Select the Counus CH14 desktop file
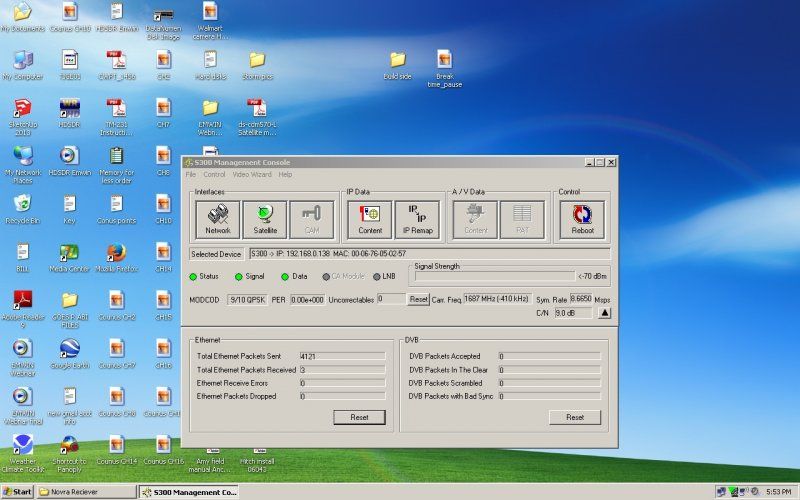The width and height of the screenshot is (800, 500). click(116, 449)
